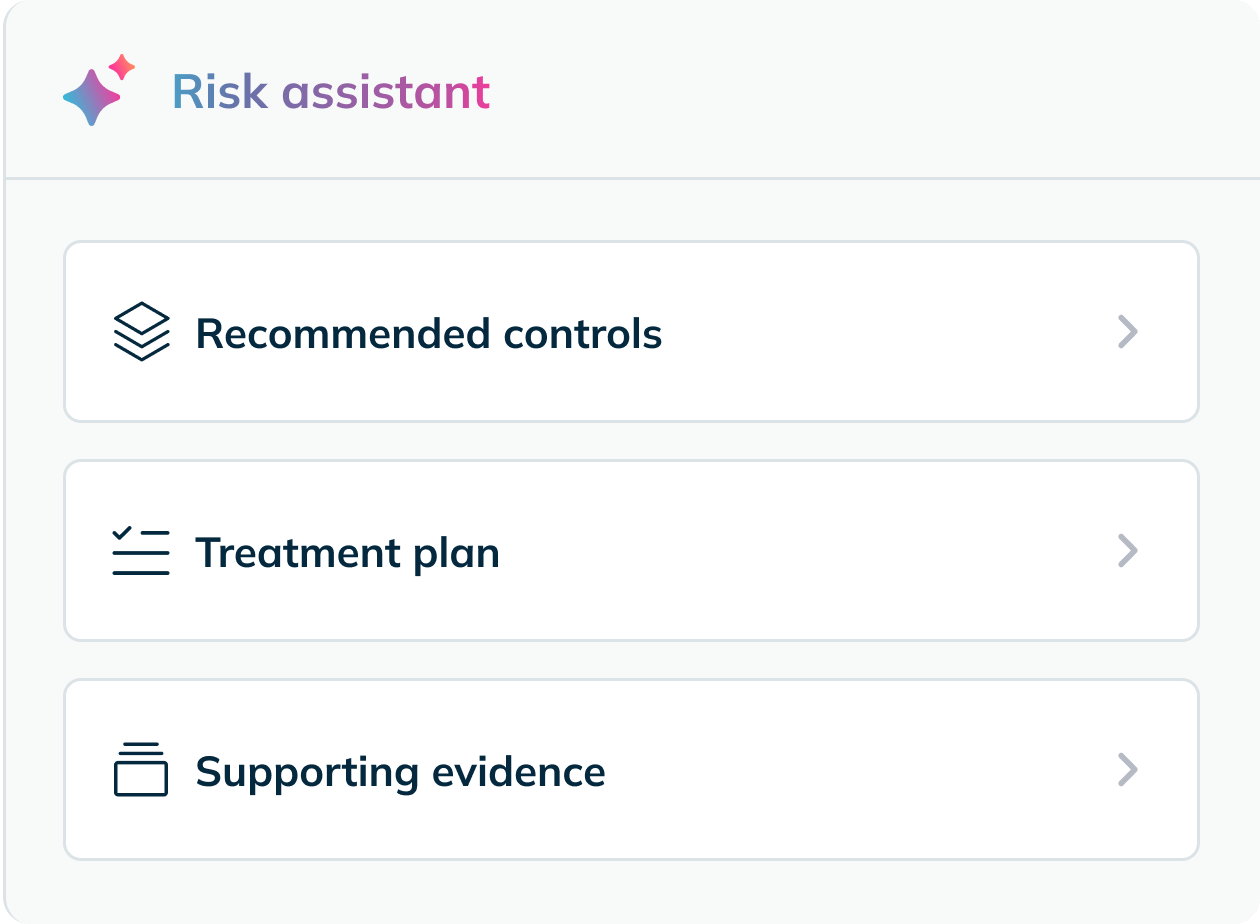This screenshot has height=924, width=1260.
Task: Click the word "evidence" in the third card
Action: click(x=518, y=772)
